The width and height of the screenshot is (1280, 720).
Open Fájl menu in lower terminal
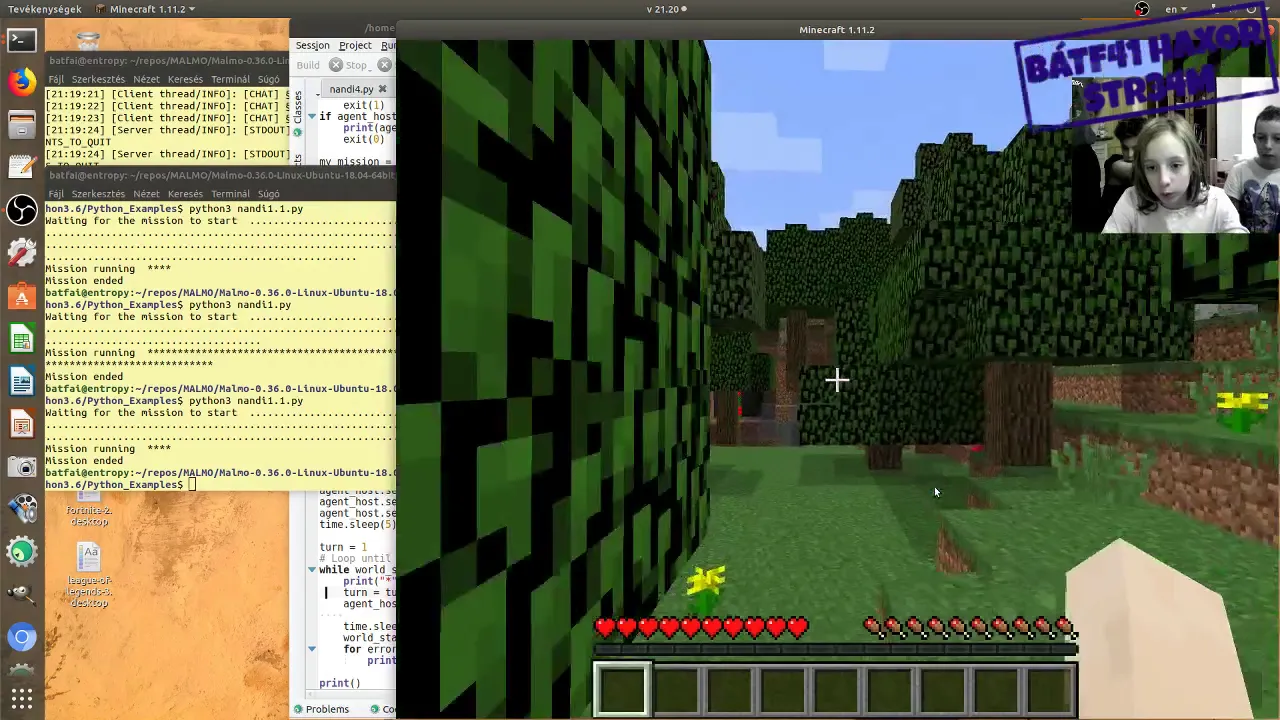[x=56, y=194]
